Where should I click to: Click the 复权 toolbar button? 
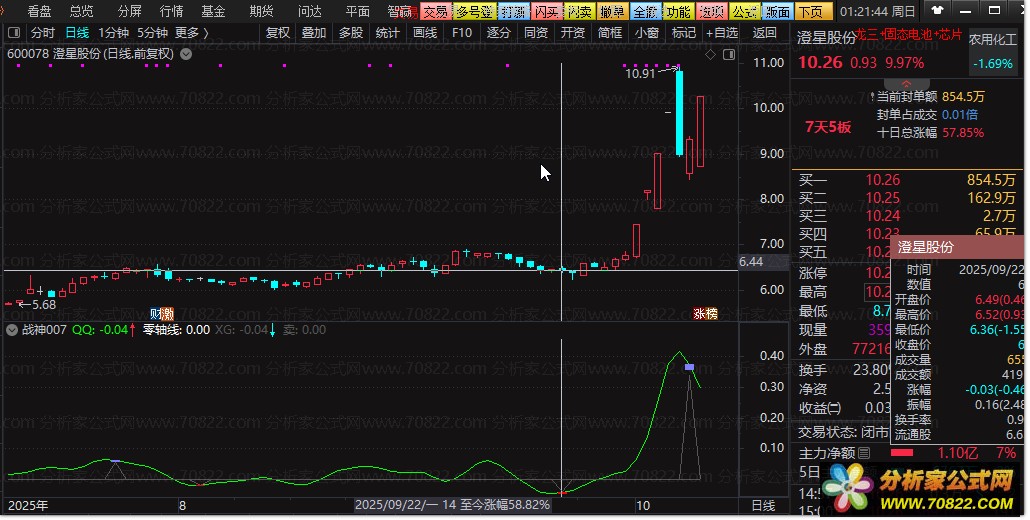[277, 33]
